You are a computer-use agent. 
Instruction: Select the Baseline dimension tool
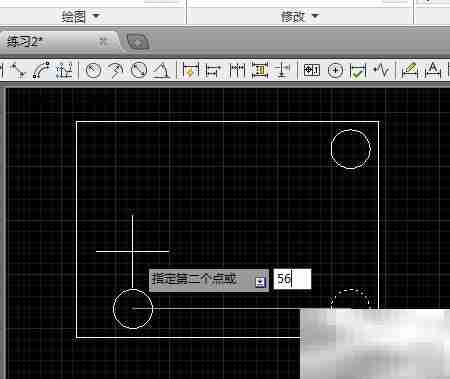tap(213, 70)
